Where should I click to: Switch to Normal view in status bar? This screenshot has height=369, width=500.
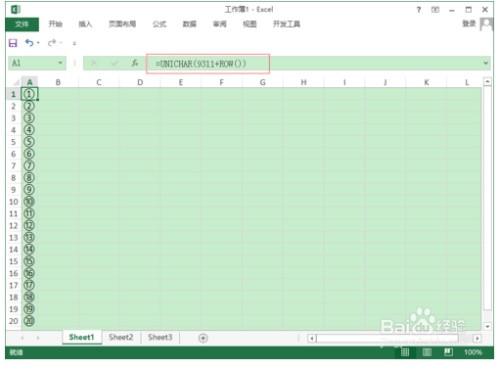(405, 352)
